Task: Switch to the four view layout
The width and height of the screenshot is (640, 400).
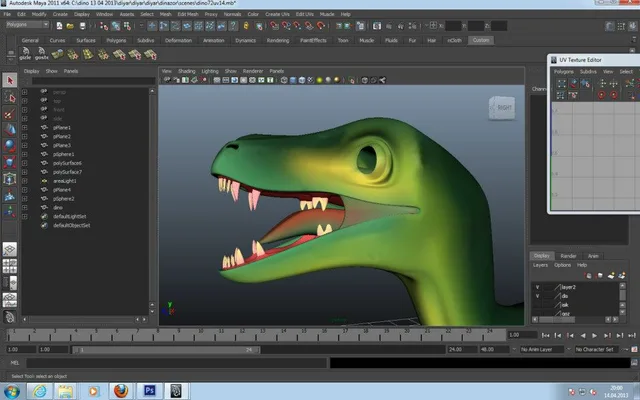Action: (9, 266)
